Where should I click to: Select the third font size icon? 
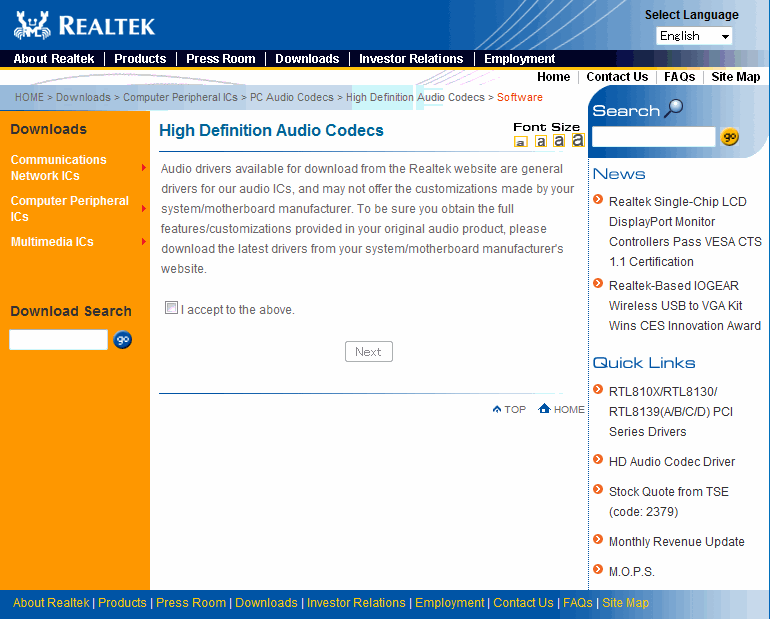click(559, 141)
